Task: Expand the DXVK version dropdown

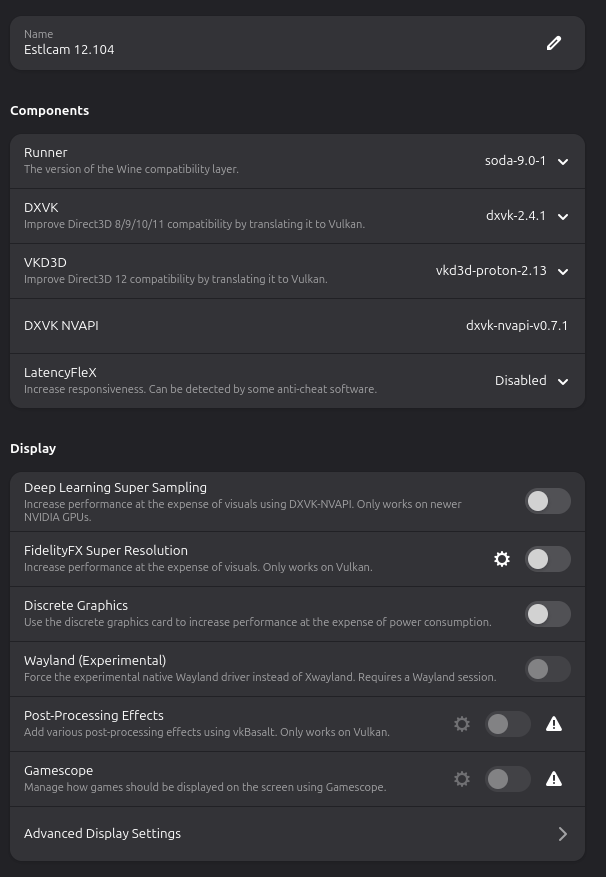Action: [527, 216]
